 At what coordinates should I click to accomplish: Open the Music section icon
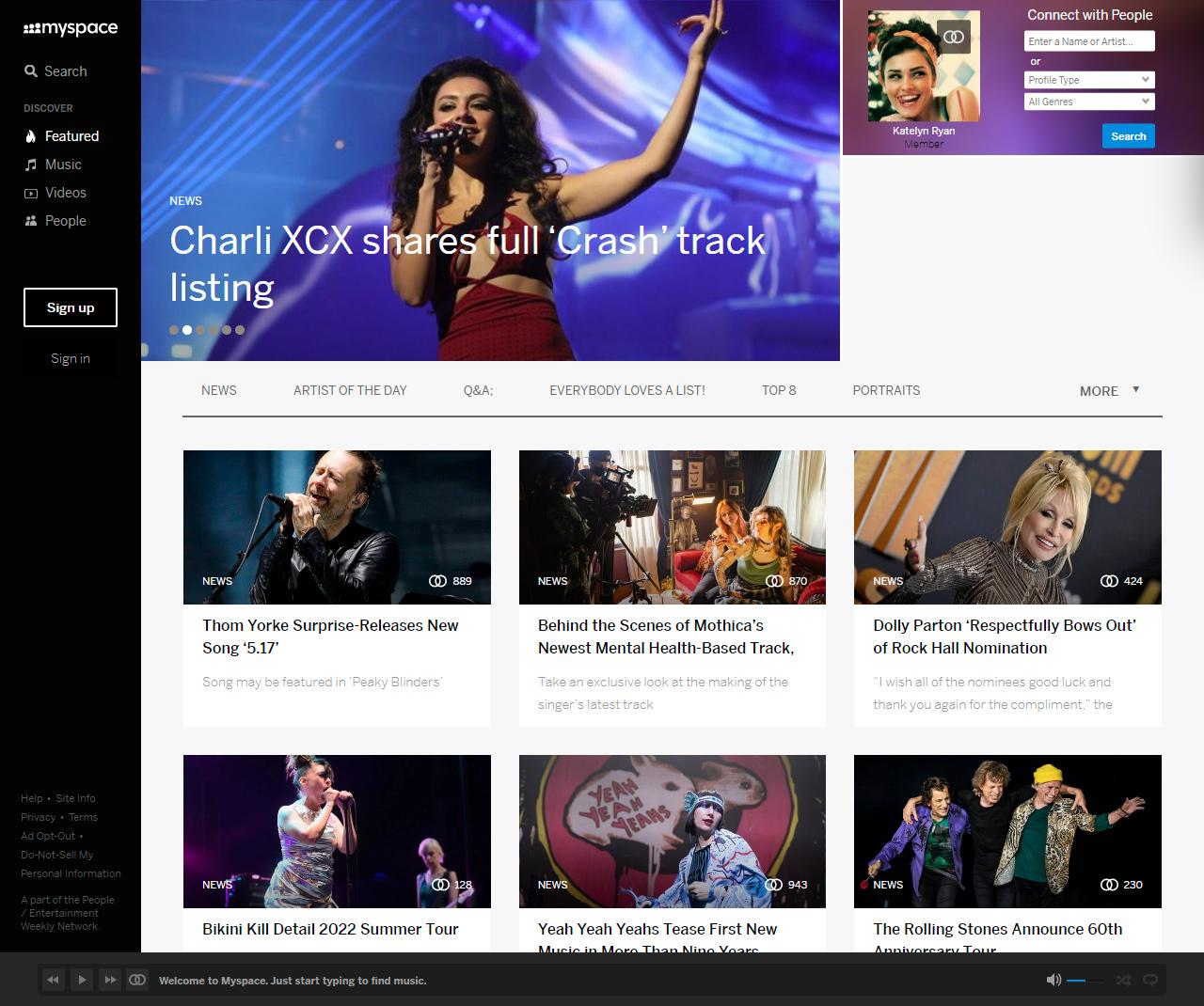31,165
